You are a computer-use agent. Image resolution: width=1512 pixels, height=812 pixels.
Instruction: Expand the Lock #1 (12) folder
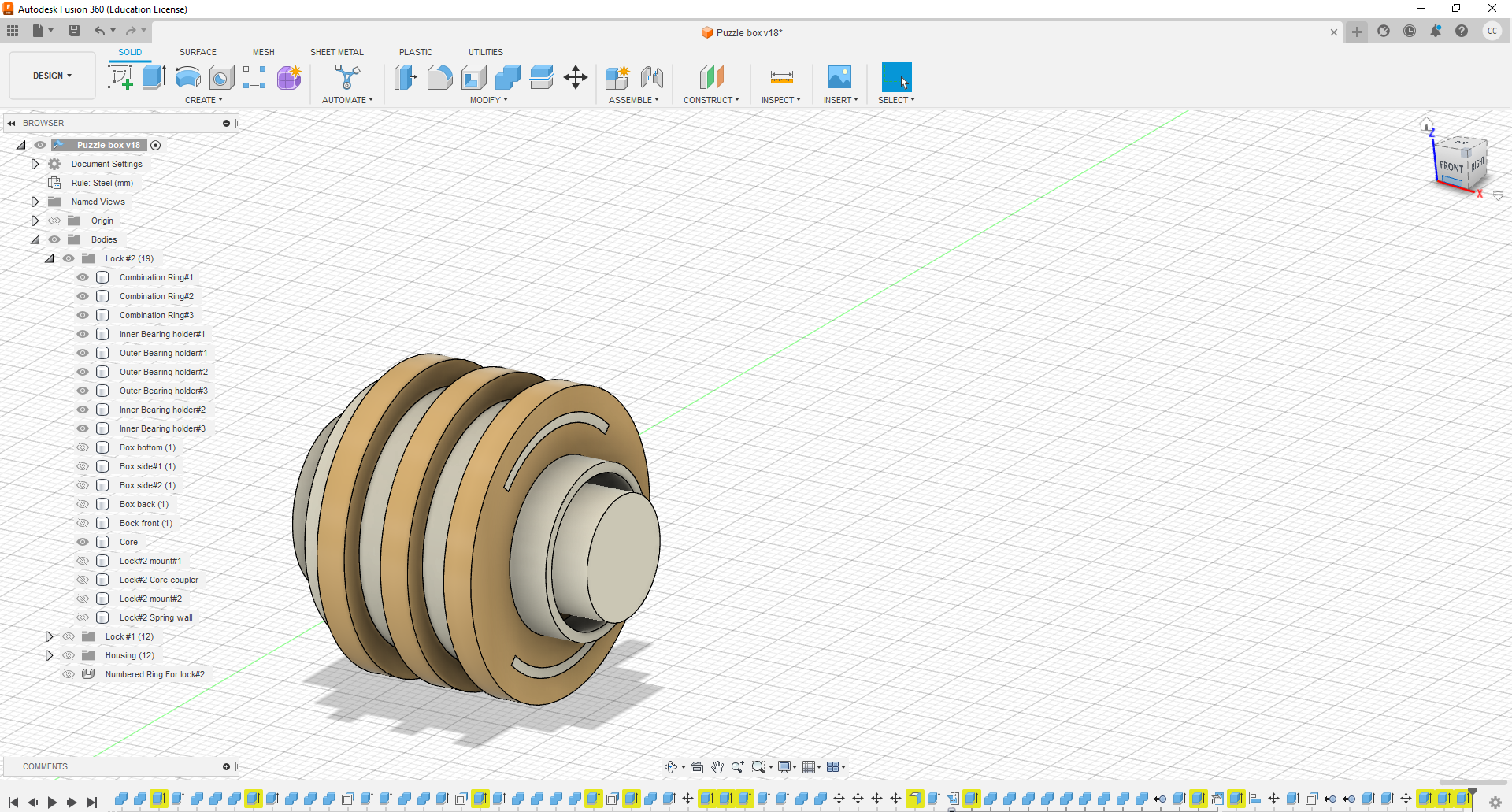tap(50, 636)
